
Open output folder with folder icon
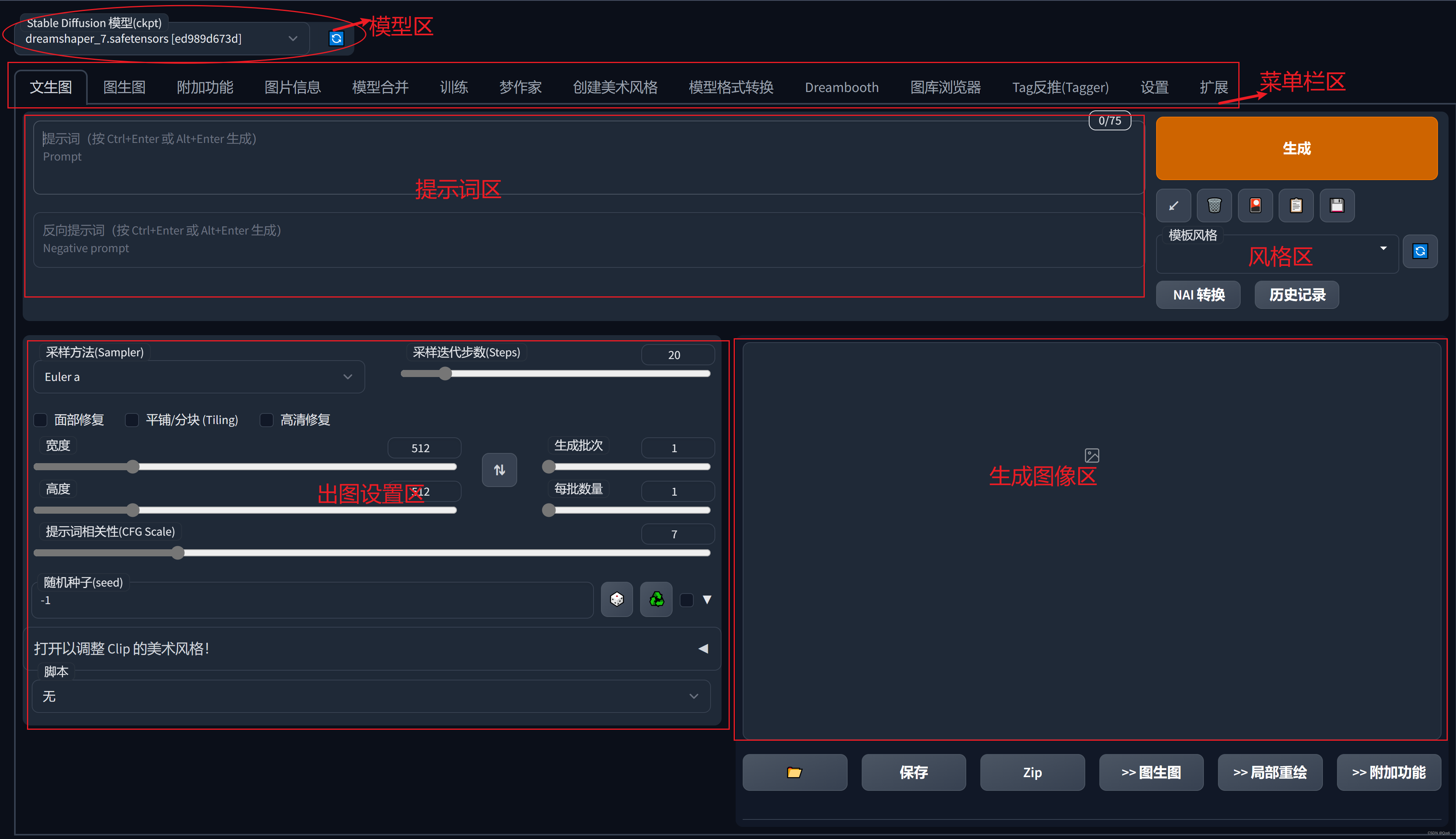pyautogui.click(x=794, y=773)
